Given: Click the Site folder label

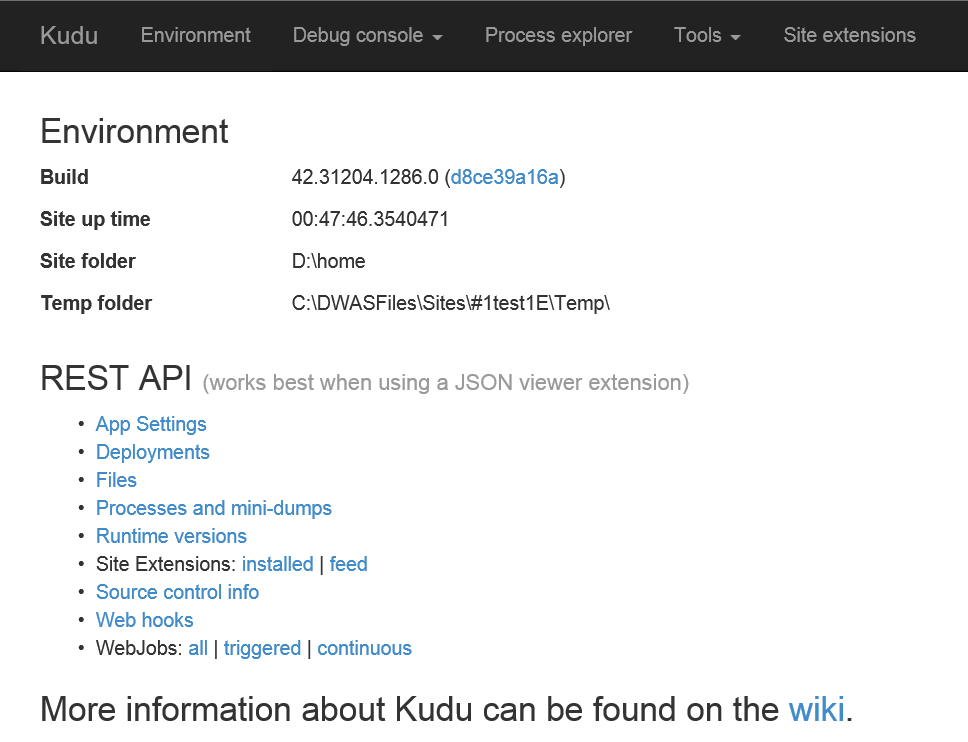Looking at the screenshot, I should coord(88,261).
